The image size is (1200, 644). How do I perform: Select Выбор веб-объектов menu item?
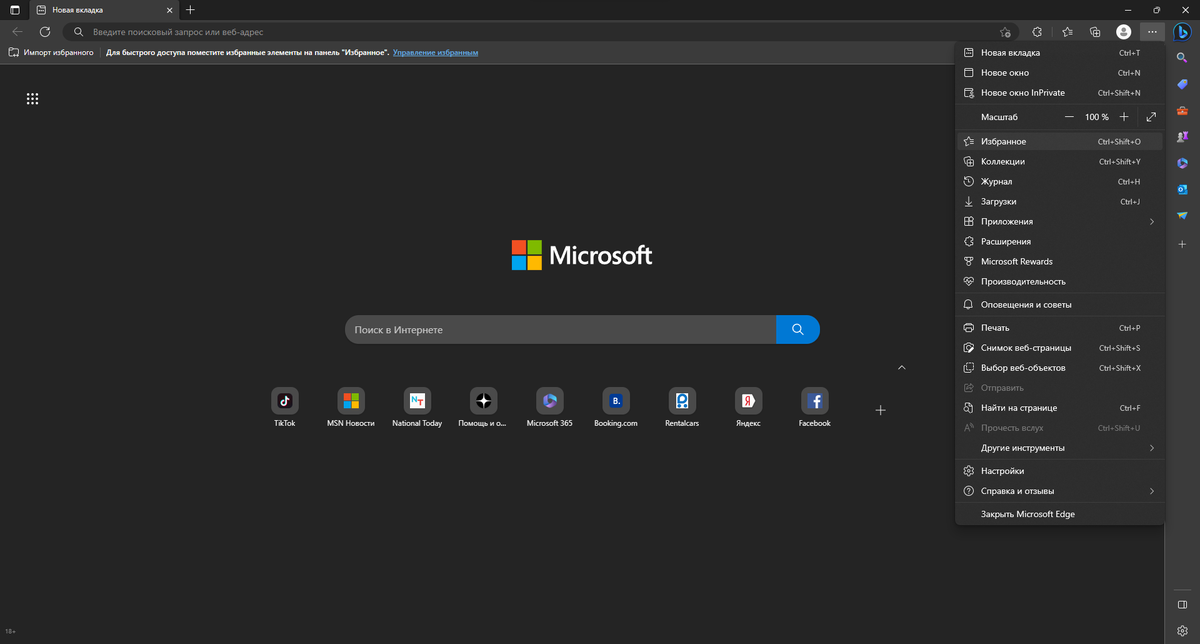(1060, 368)
